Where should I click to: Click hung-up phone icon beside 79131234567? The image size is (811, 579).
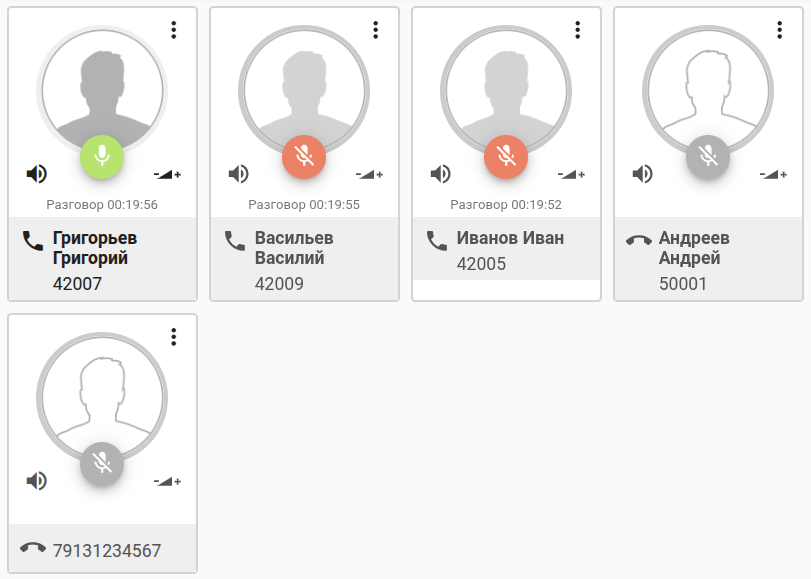pyautogui.click(x=33, y=548)
